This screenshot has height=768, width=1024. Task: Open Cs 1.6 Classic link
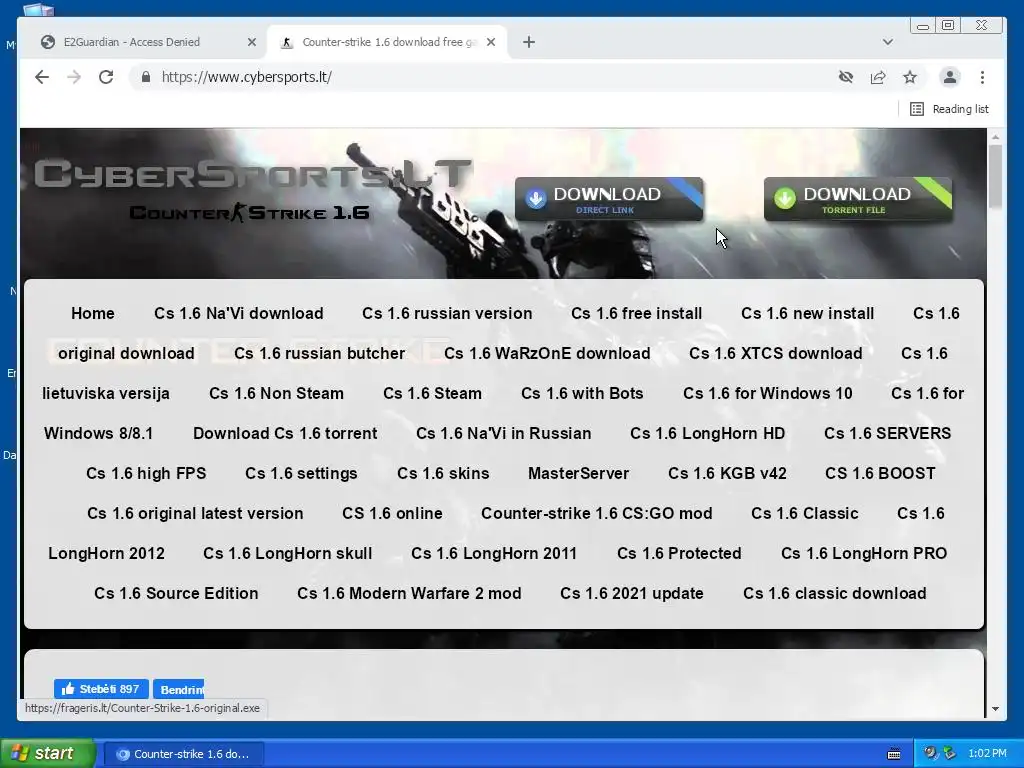tap(805, 513)
